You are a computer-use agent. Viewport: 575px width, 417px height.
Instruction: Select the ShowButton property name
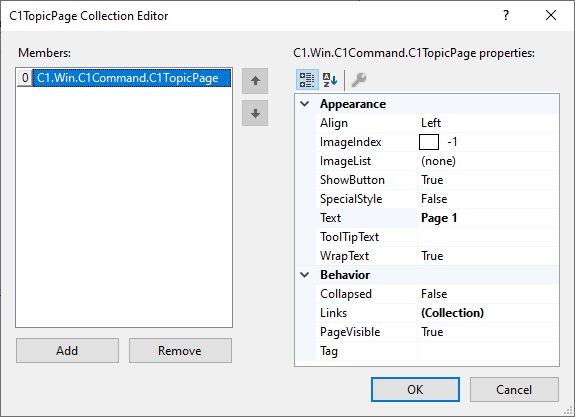point(352,180)
